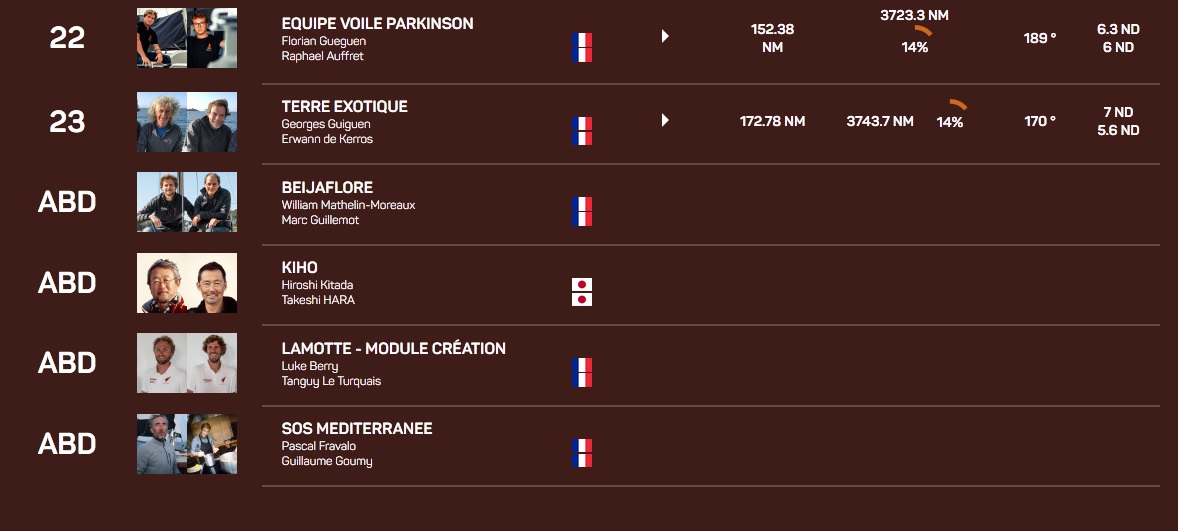Open the Lamotte - Module Création photo
Viewport: 1178px width, 531px height.
click(x=187, y=363)
